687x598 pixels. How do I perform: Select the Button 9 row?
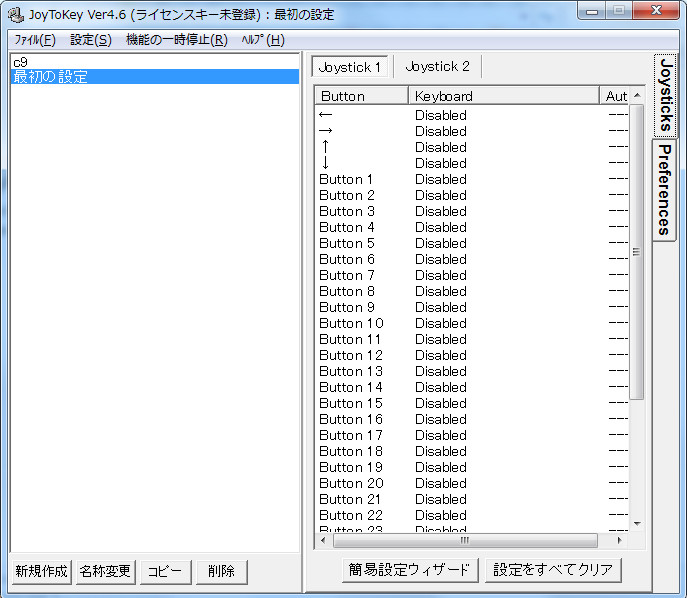coord(472,307)
